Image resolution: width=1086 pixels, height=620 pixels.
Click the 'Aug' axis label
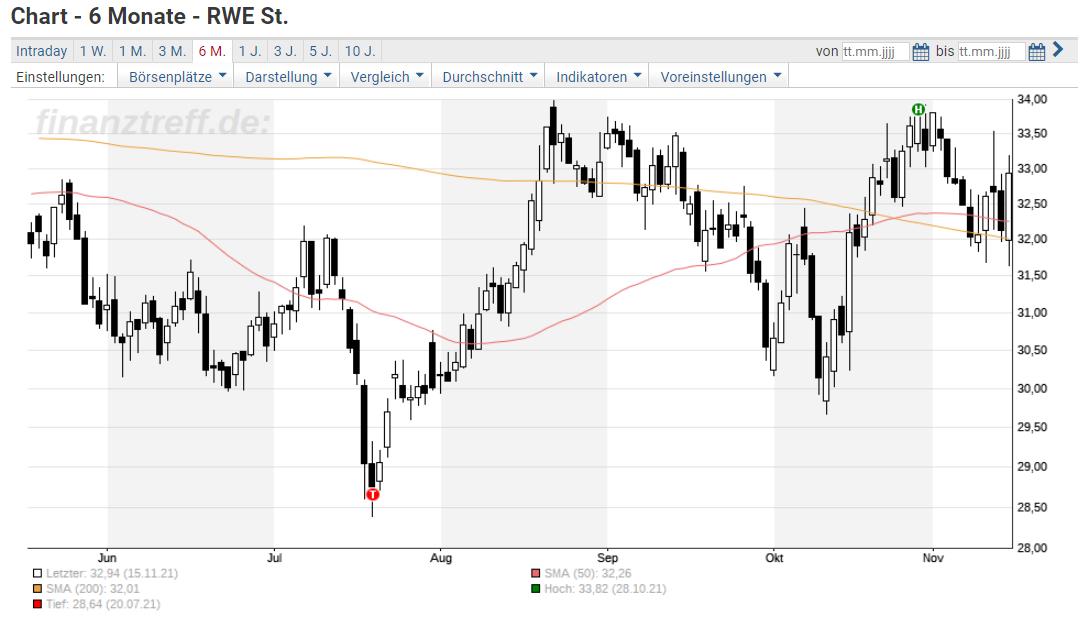tap(440, 558)
